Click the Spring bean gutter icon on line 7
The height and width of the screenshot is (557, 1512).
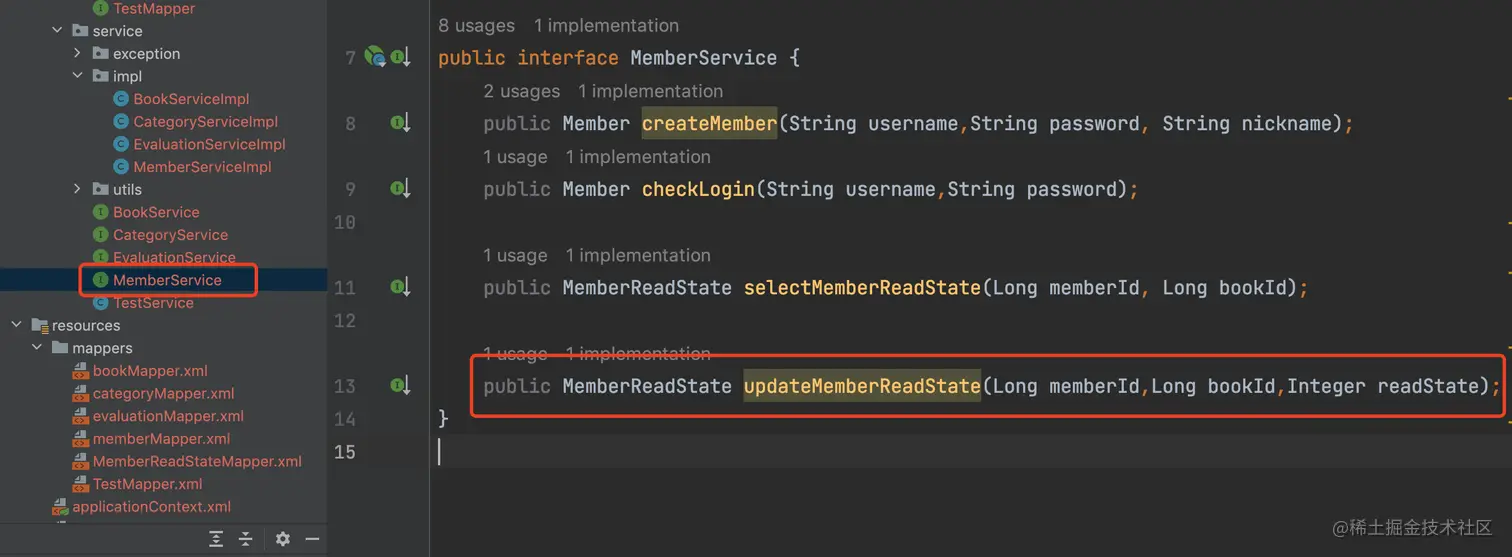375,57
